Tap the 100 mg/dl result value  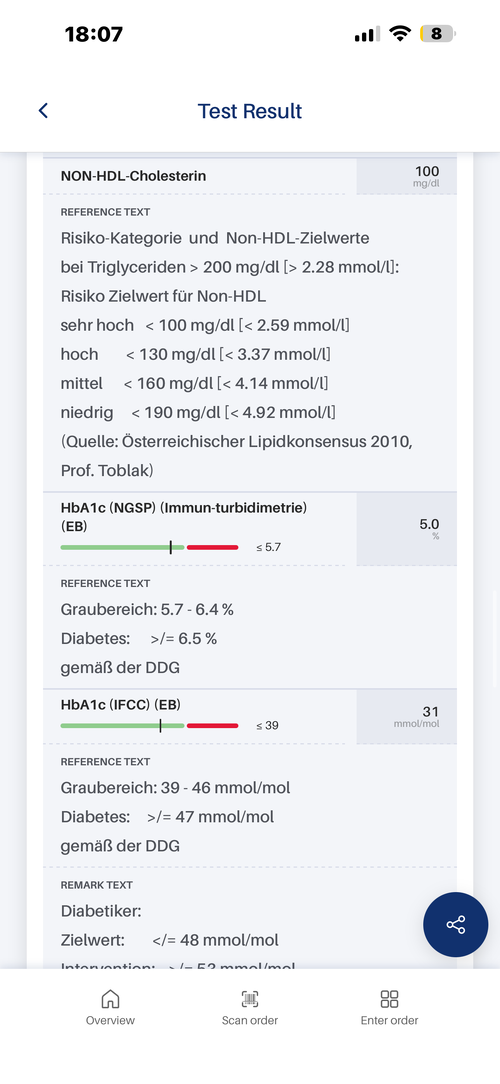(426, 176)
